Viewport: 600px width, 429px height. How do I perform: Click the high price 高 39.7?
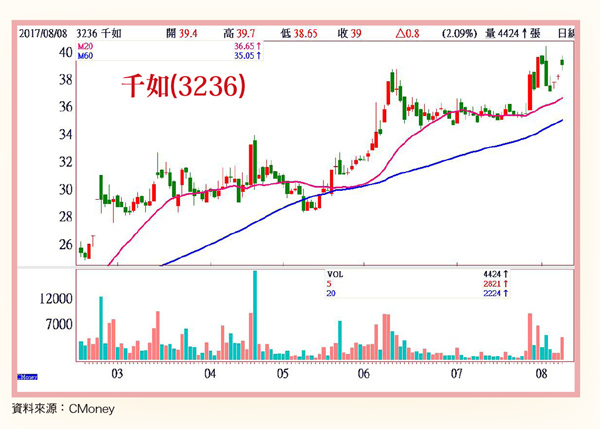[239, 34]
